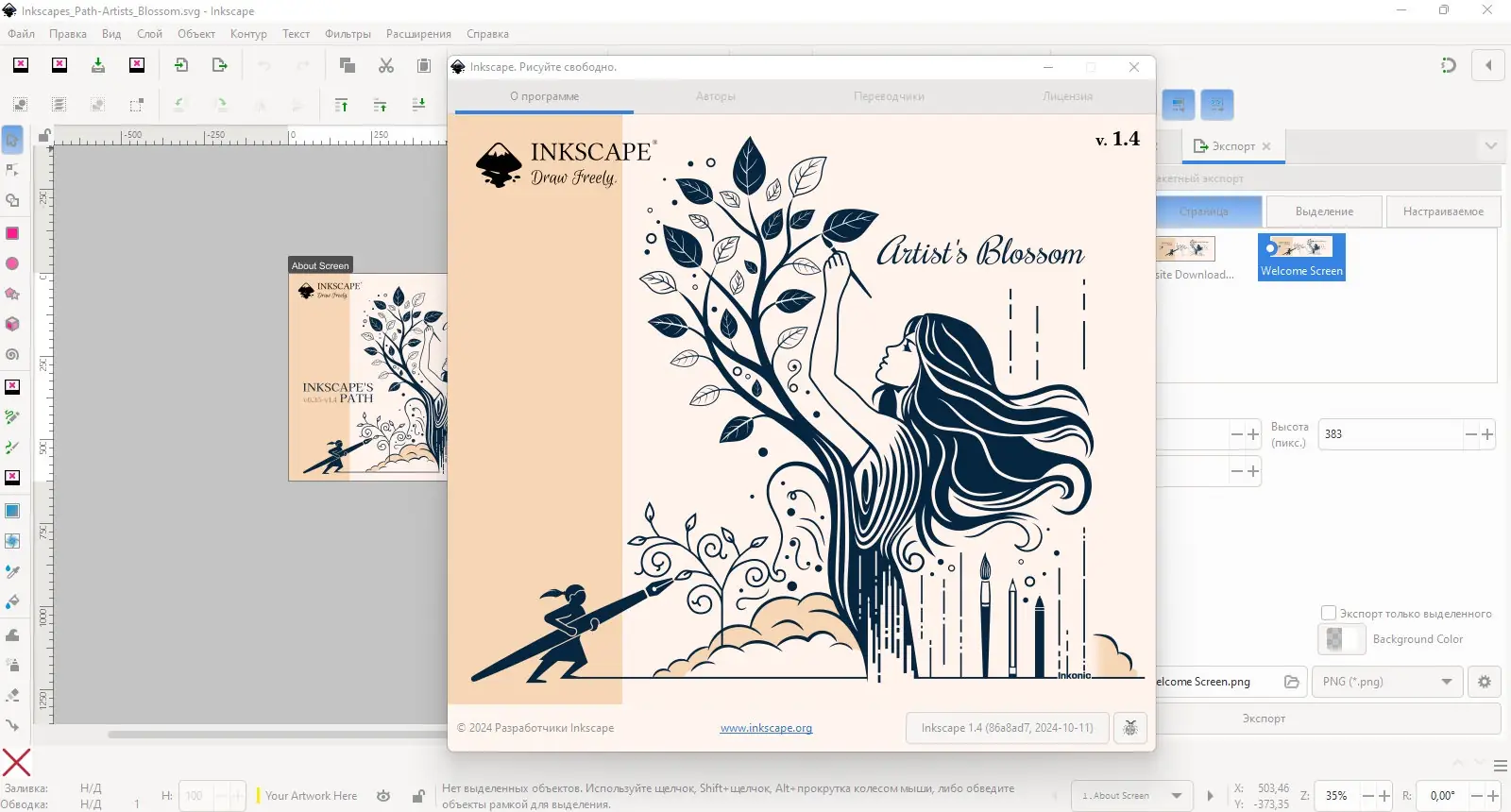1511x812 pixels.
Task: Toggle the ruler guide lock
Action: coord(43,137)
